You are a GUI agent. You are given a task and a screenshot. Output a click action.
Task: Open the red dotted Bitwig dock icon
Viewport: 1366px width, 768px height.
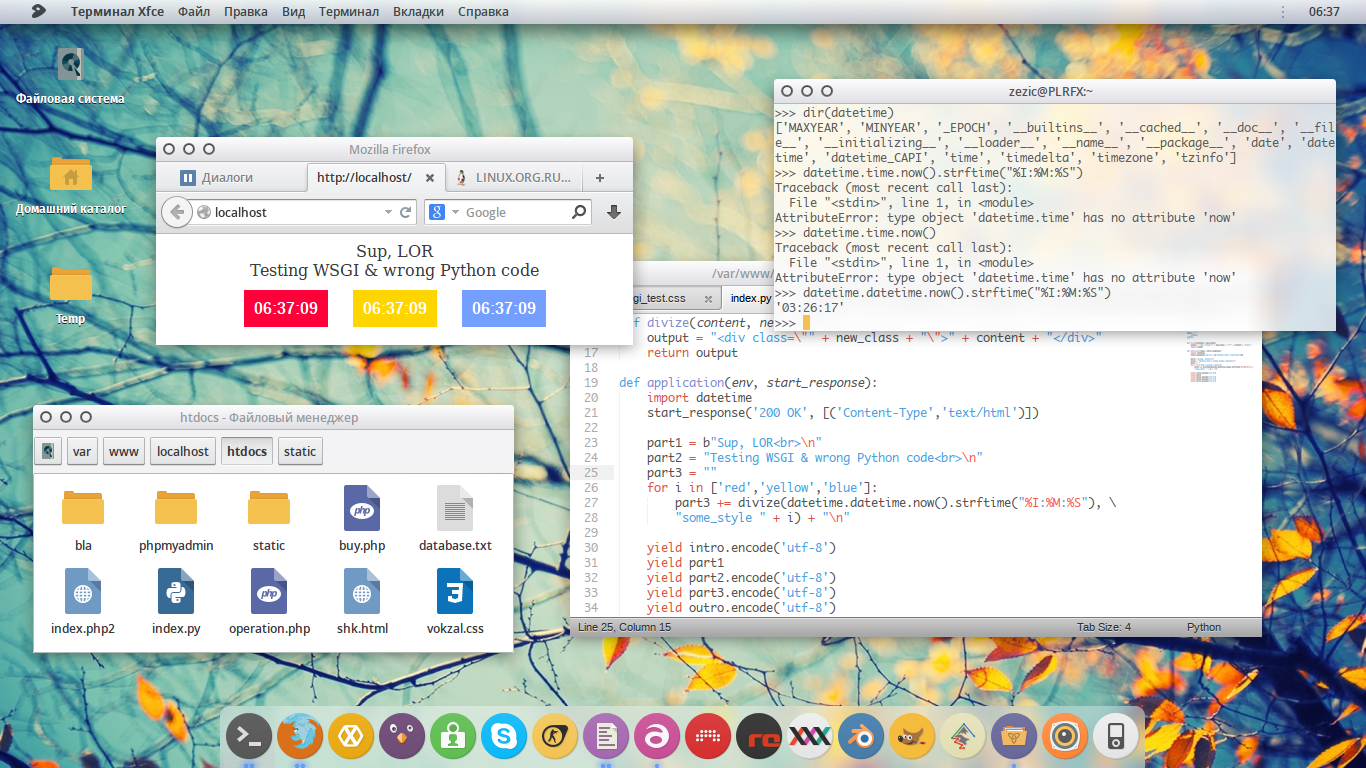708,738
